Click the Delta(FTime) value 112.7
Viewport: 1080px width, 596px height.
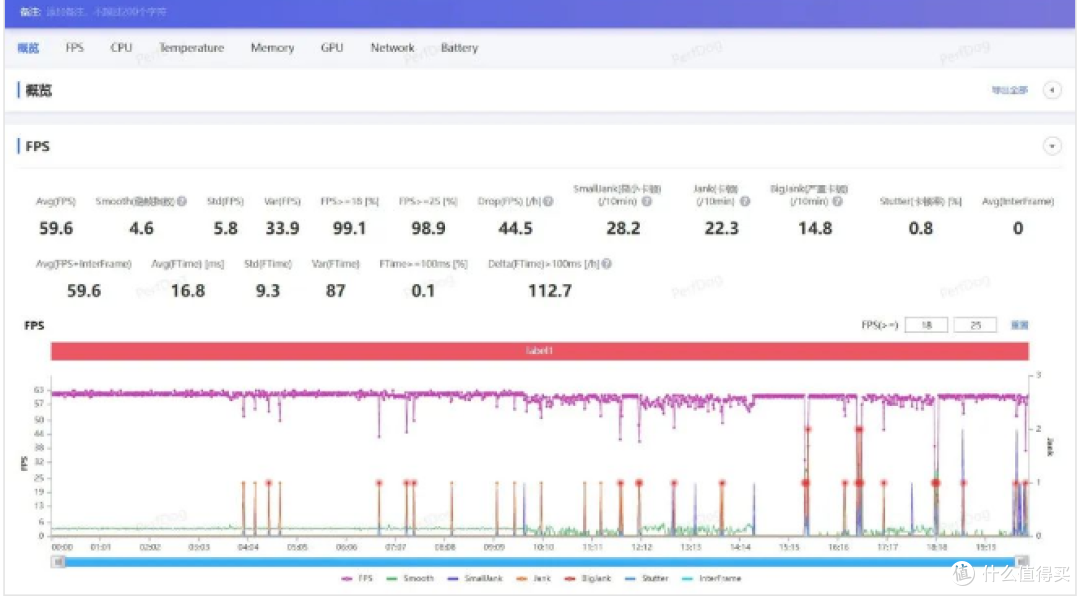click(550, 291)
